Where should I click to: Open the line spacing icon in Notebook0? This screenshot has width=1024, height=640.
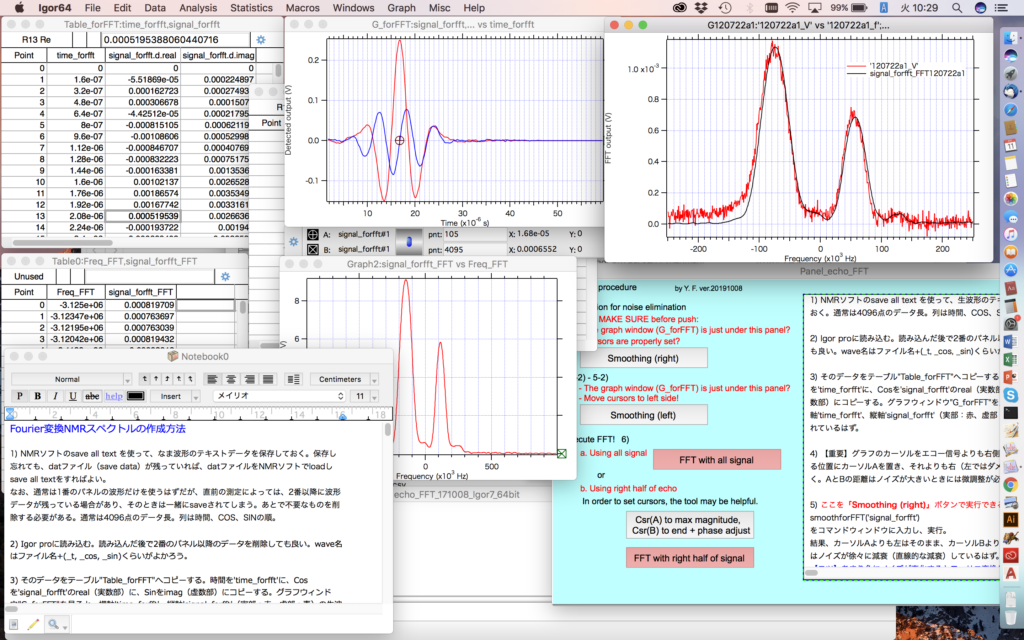(294, 379)
